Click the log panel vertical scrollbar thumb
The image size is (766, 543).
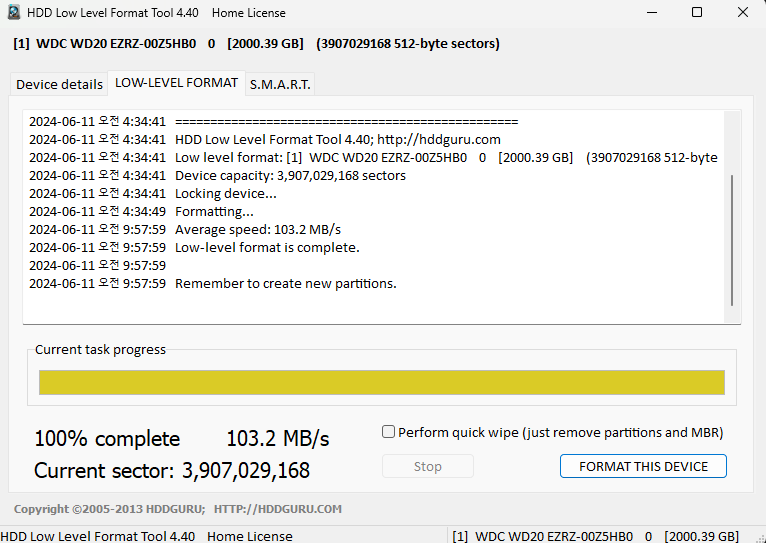pyautogui.click(x=732, y=240)
